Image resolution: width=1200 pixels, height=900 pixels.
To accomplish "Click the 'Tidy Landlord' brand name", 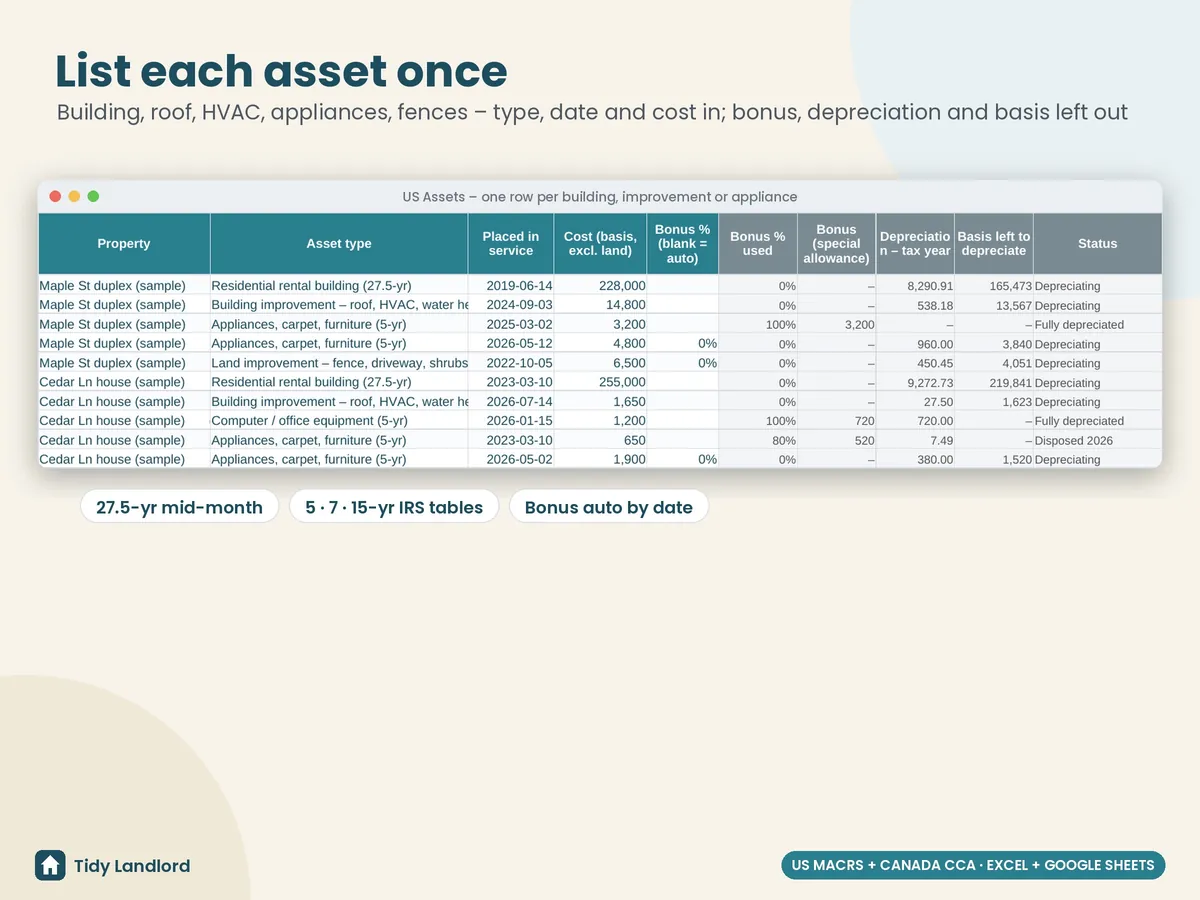I will (x=132, y=866).
